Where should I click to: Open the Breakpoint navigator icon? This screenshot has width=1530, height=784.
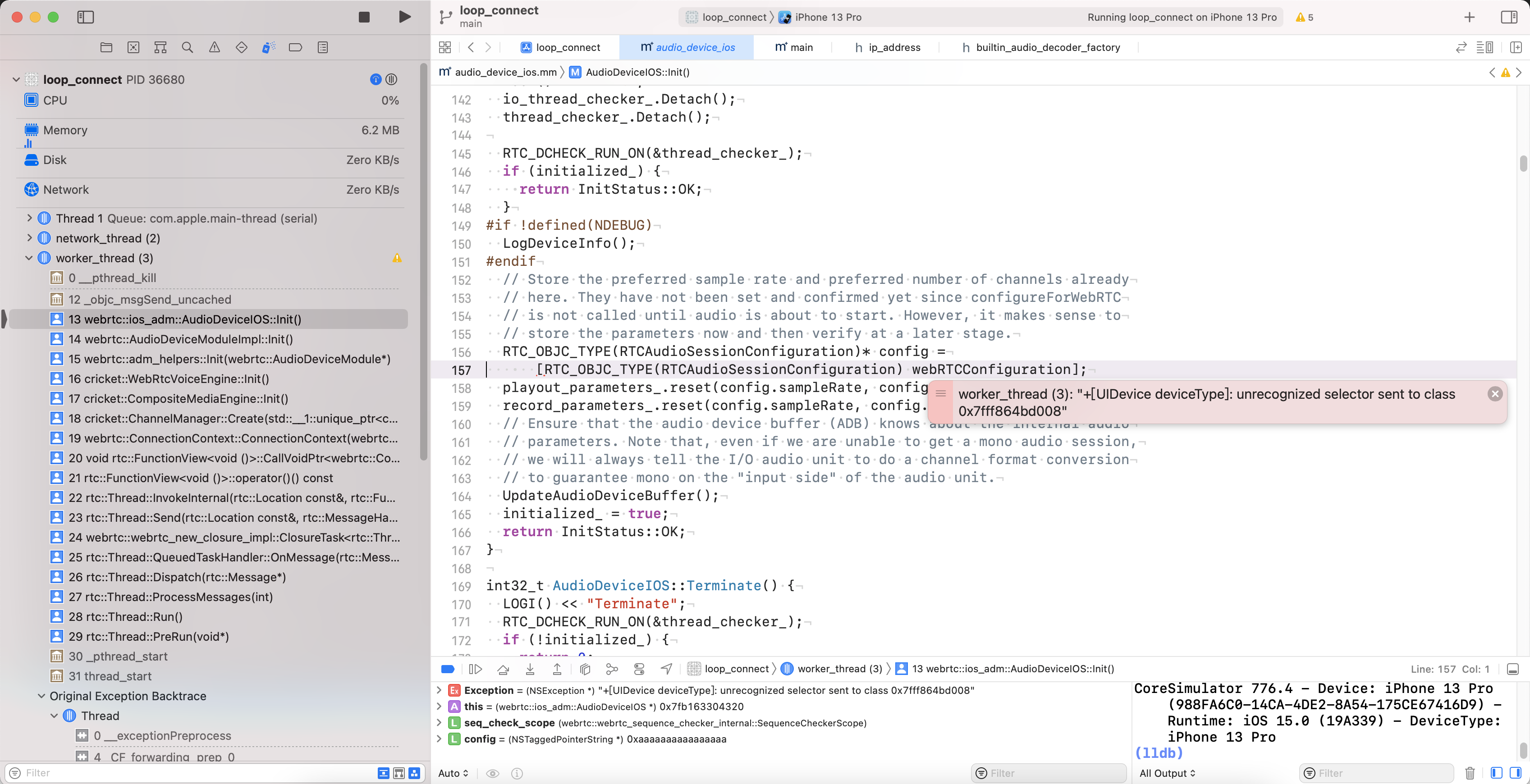click(295, 47)
